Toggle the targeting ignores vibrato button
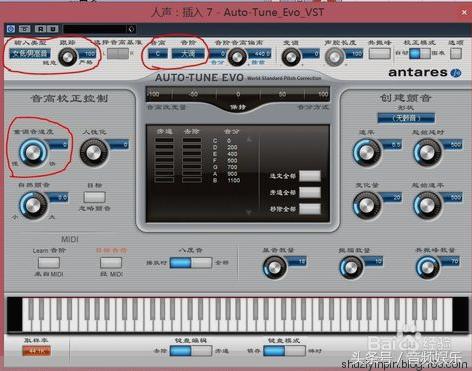 (x=95, y=197)
